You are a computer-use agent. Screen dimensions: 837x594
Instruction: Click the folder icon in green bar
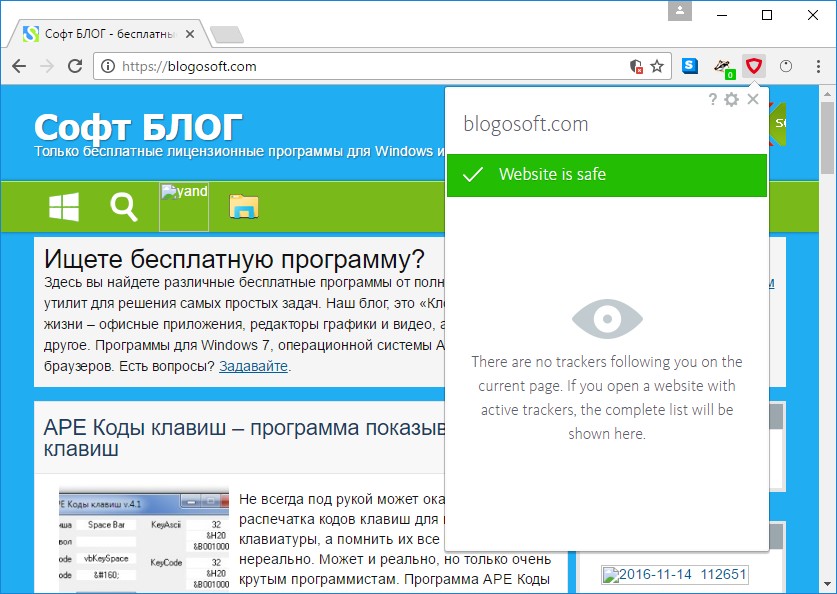244,207
